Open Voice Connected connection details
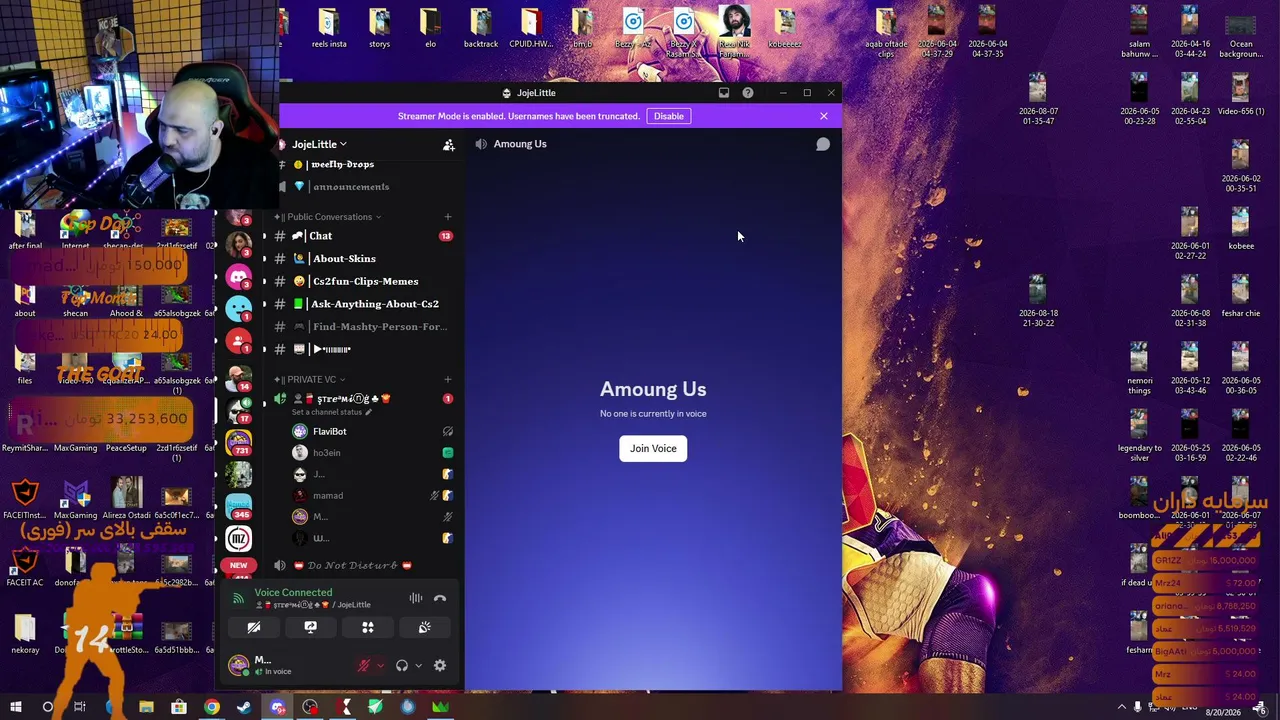Screen dimensions: 1280x720 pos(293,593)
